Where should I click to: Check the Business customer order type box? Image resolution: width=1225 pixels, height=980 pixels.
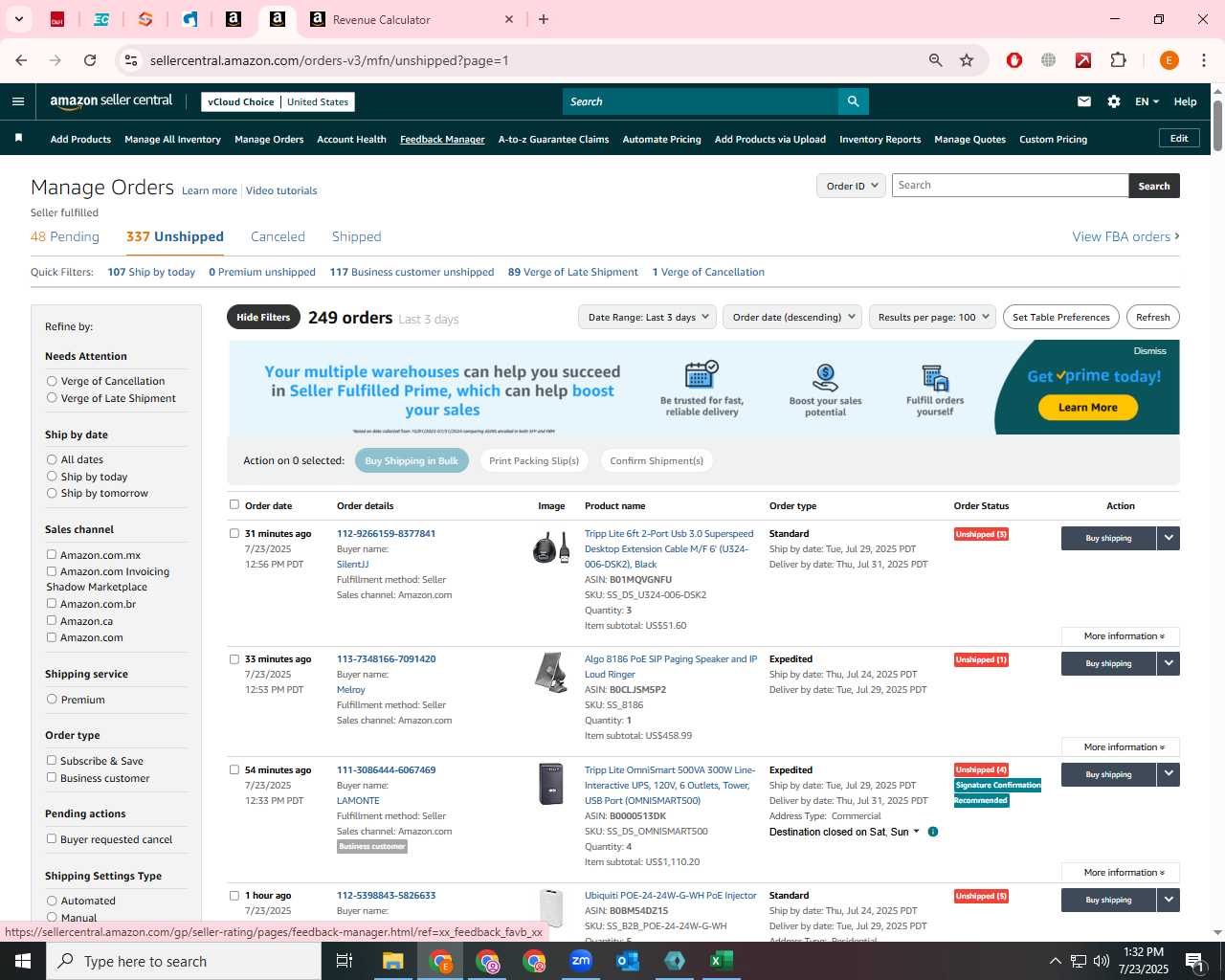pyautogui.click(x=52, y=777)
